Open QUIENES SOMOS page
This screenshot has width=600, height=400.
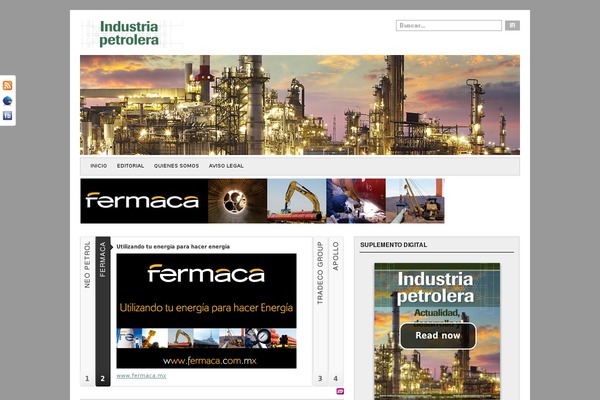coord(176,166)
